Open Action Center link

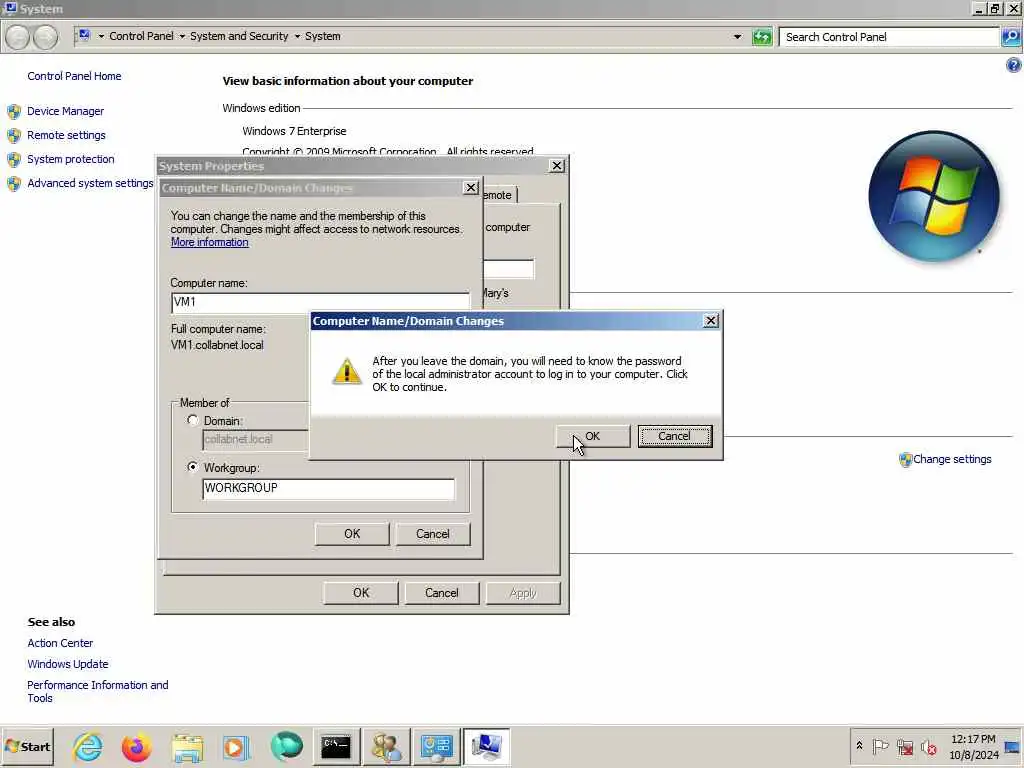click(60, 643)
